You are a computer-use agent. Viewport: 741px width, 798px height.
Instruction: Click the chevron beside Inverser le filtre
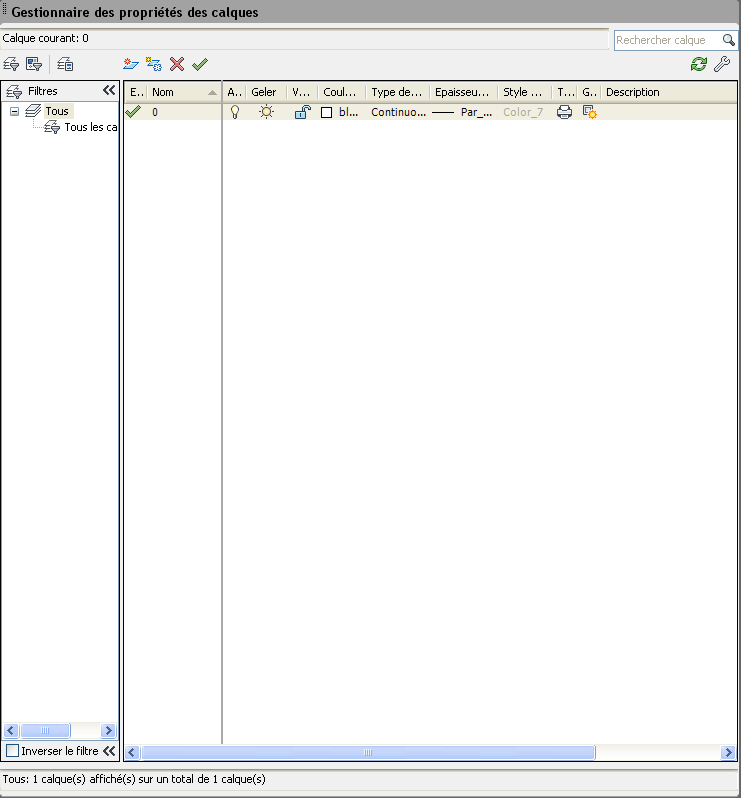tap(109, 750)
